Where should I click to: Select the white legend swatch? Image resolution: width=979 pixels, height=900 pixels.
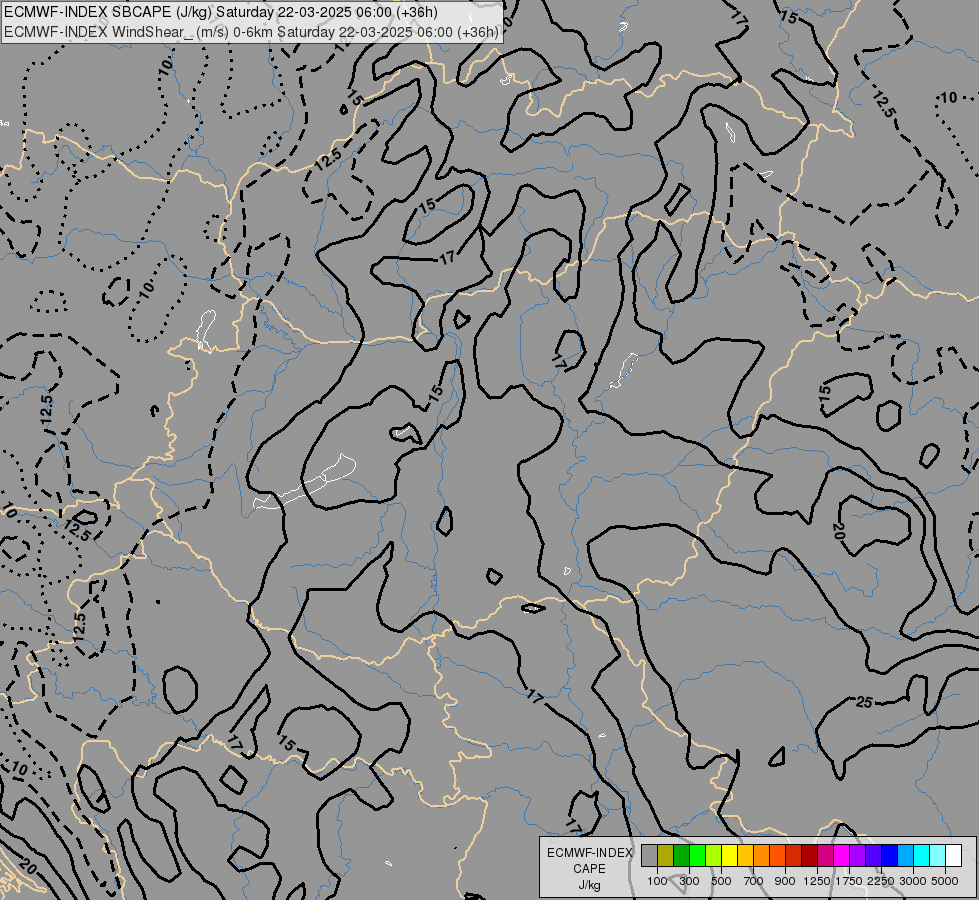(x=953, y=855)
